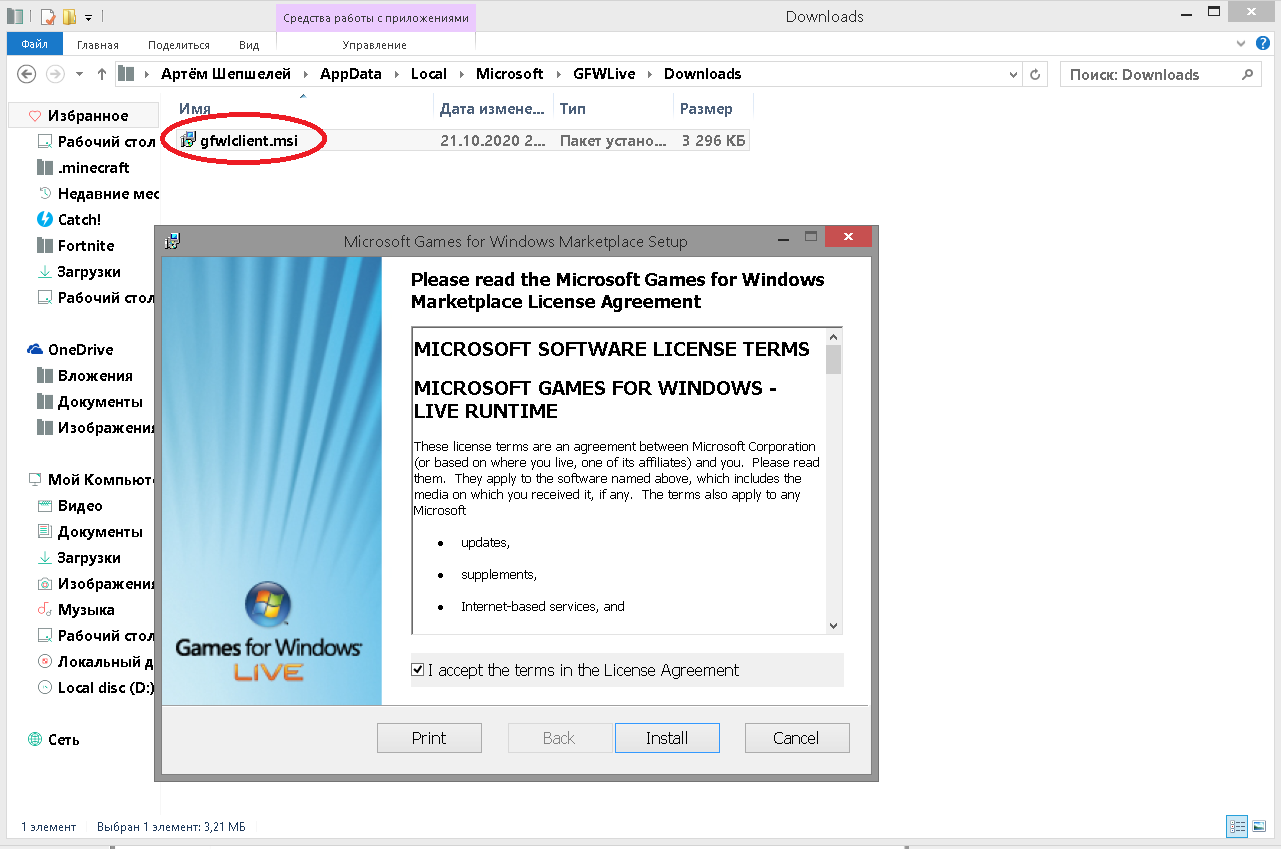Select Избранное header in navigation pane
Screen dimensions: 1281x849
click(x=88, y=115)
